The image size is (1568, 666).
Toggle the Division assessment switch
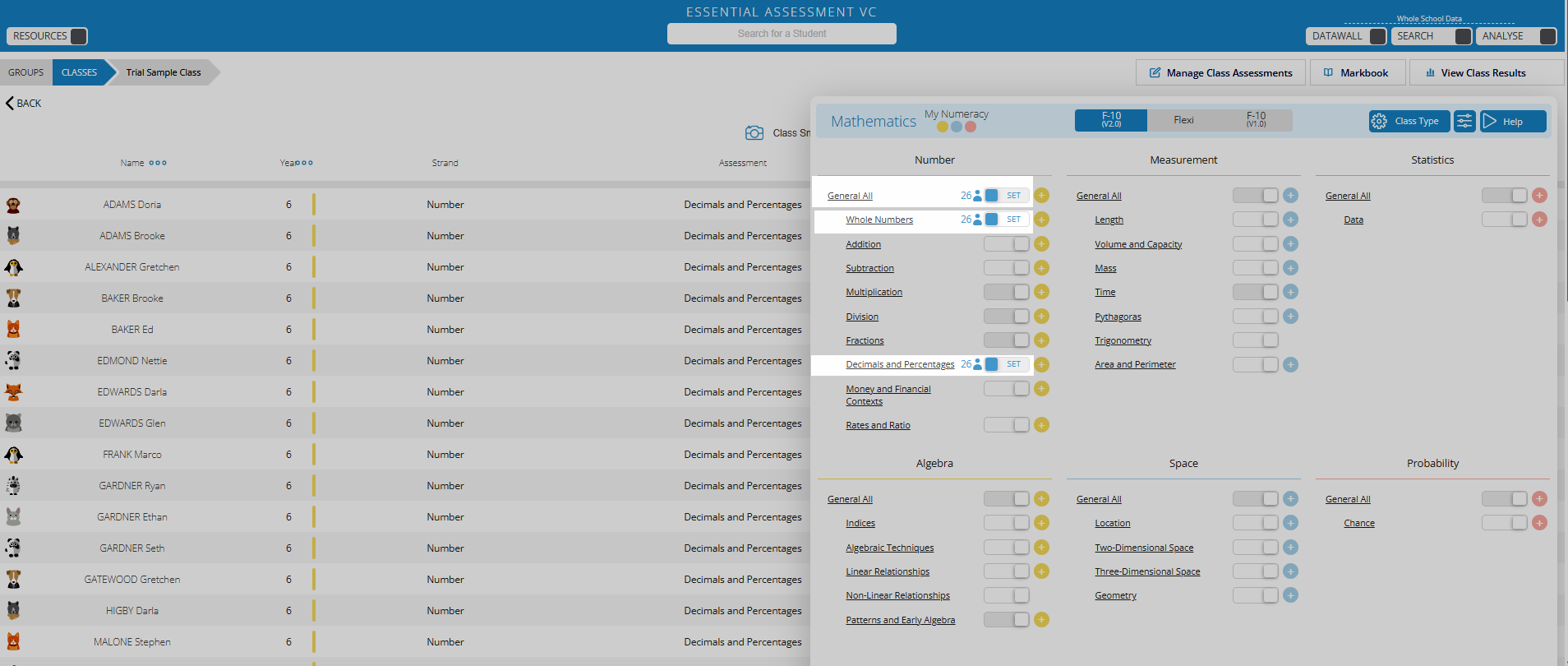click(x=1006, y=316)
